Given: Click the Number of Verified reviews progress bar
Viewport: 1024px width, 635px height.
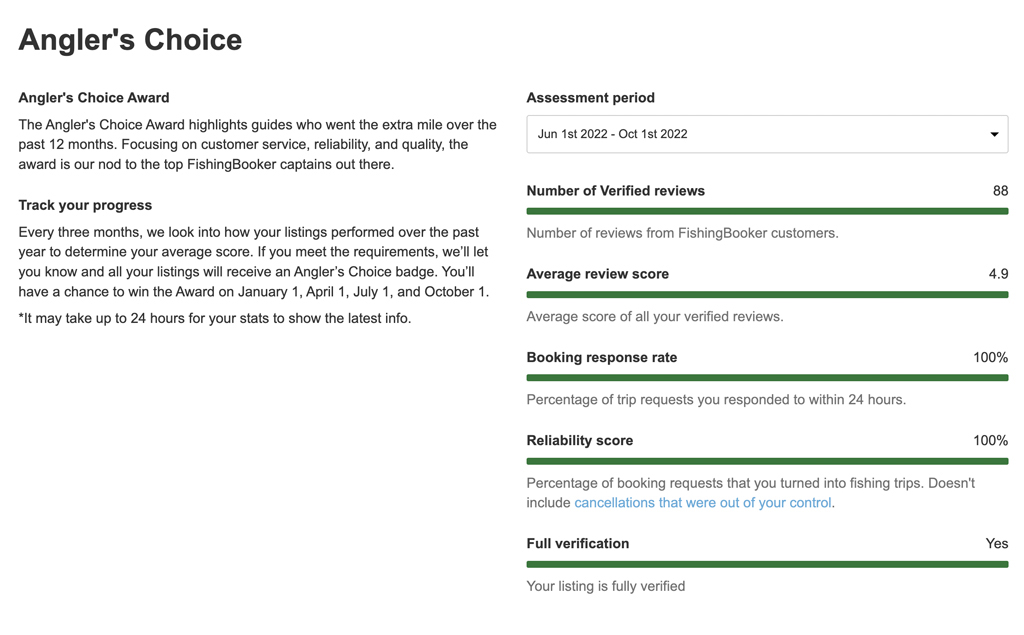Looking at the screenshot, I should pyautogui.click(x=766, y=211).
